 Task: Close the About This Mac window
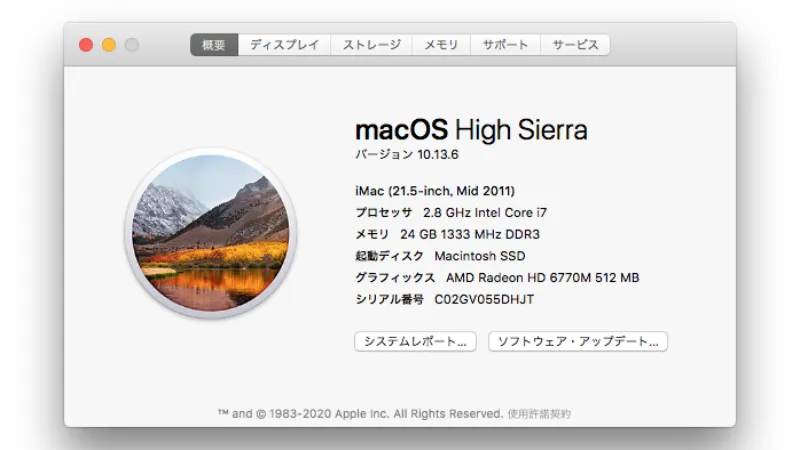click(86, 45)
